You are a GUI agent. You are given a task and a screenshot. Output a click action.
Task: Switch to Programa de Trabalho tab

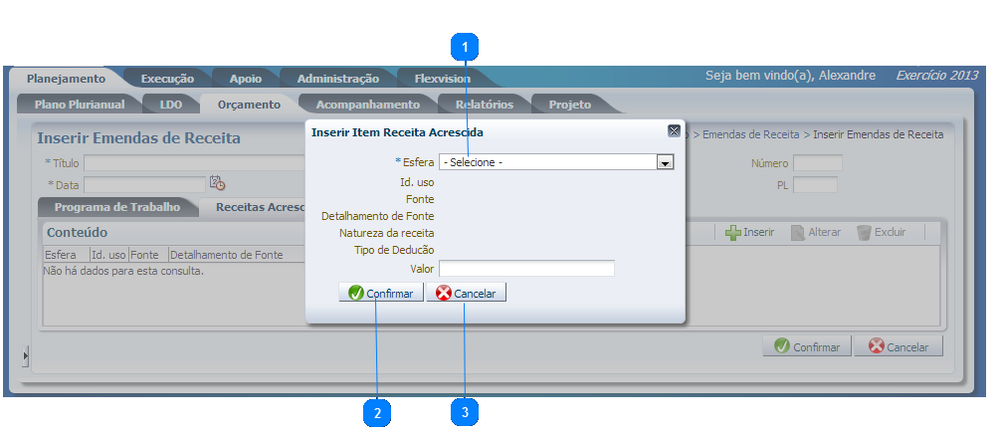coord(117,207)
